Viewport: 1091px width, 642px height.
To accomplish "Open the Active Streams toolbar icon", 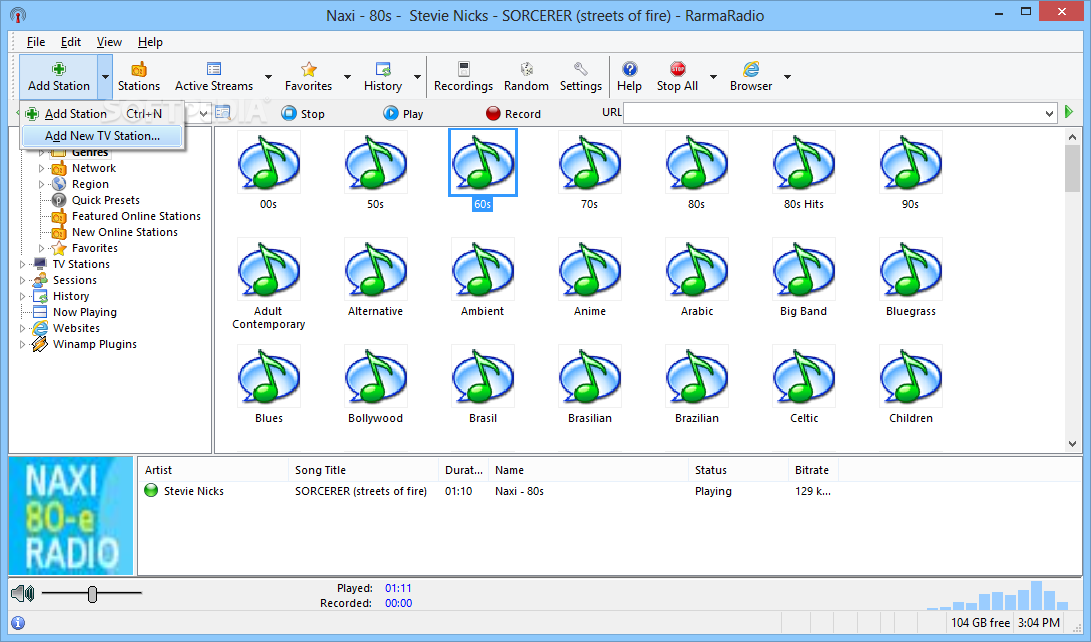I will click(x=214, y=77).
